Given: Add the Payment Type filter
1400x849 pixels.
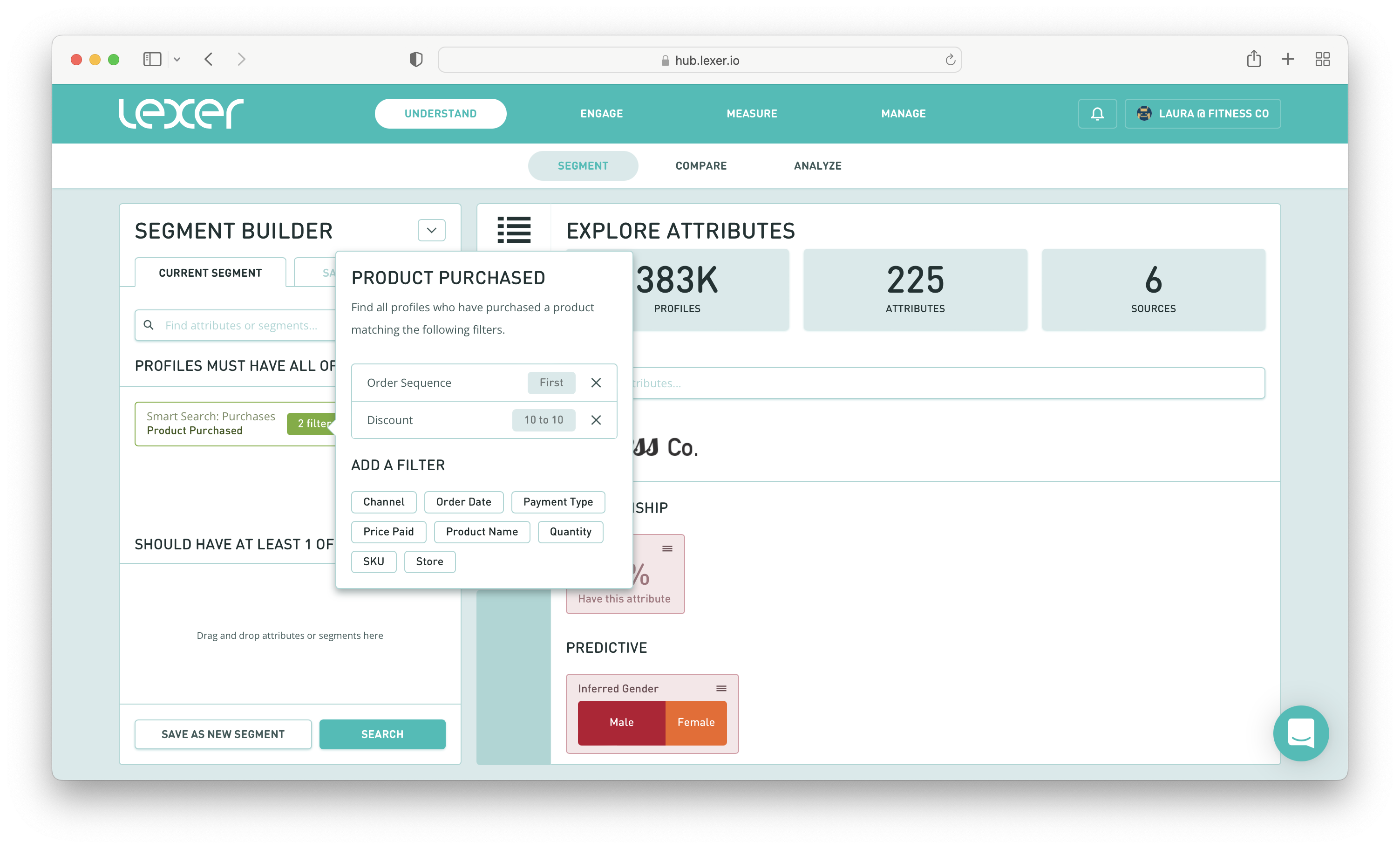Looking at the screenshot, I should [x=557, y=502].
